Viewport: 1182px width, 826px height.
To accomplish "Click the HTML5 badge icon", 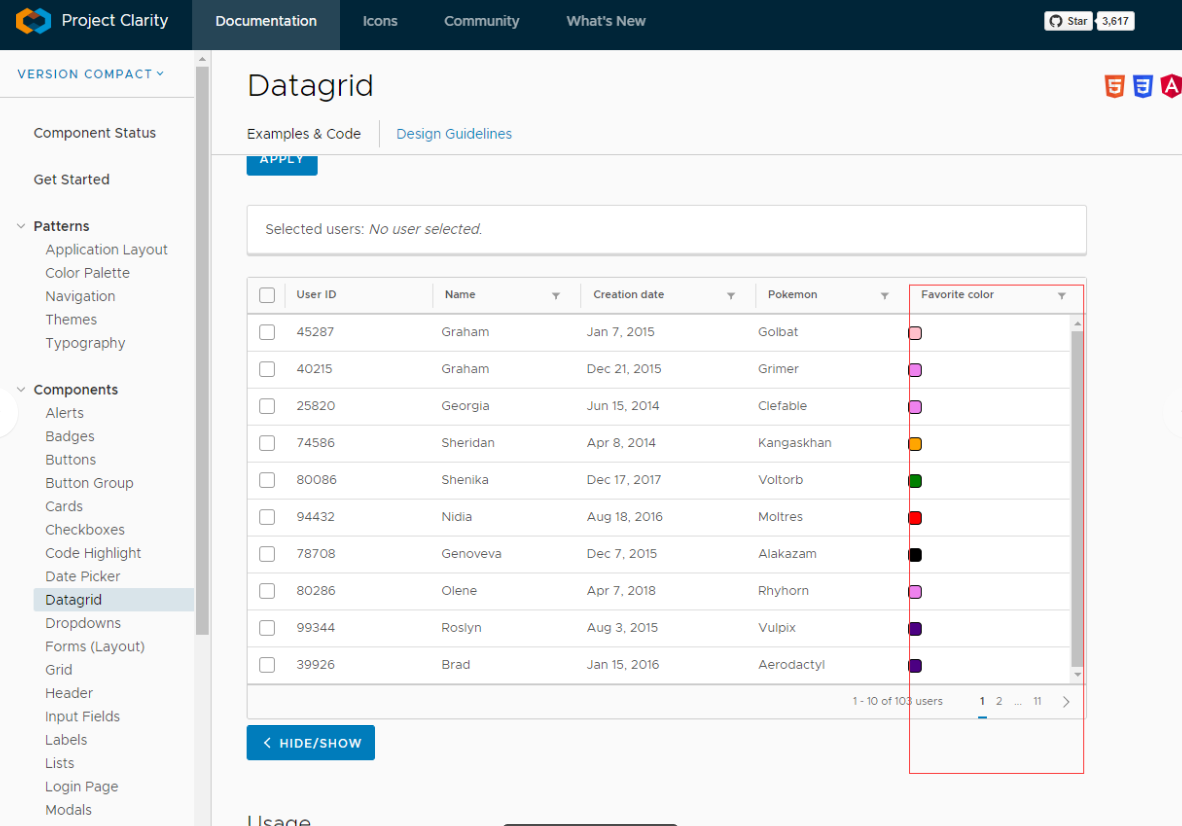I will [1114, 86].
